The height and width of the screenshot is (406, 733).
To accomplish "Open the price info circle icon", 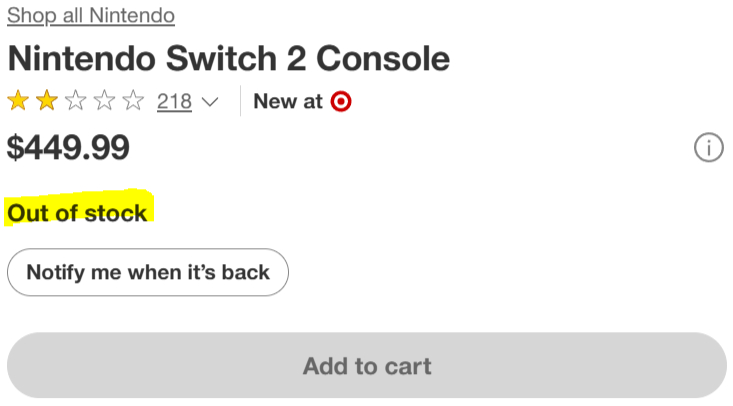I will (708, 149).
